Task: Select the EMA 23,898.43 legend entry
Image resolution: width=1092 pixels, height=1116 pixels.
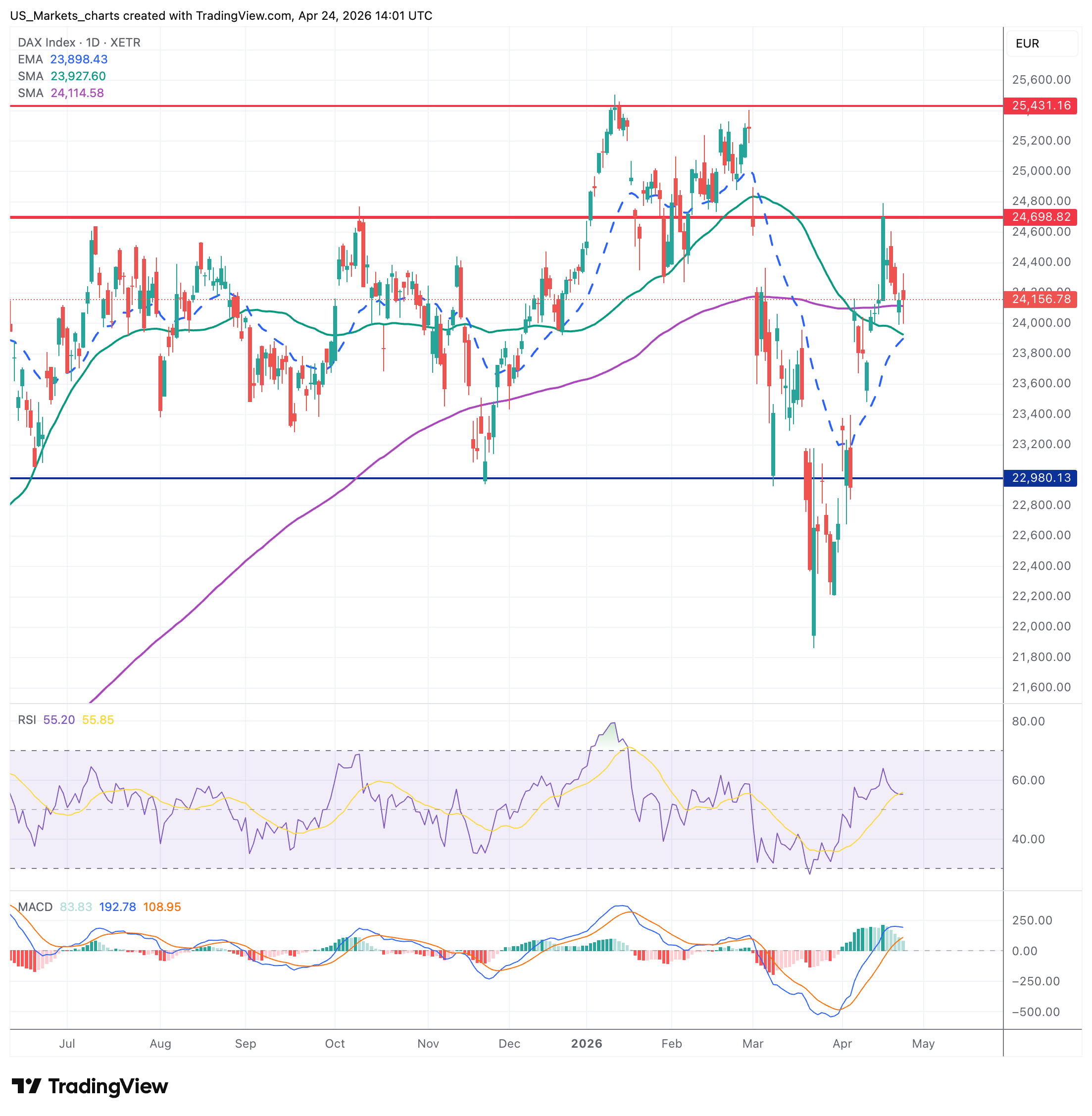Action: (x=62, y=59)
